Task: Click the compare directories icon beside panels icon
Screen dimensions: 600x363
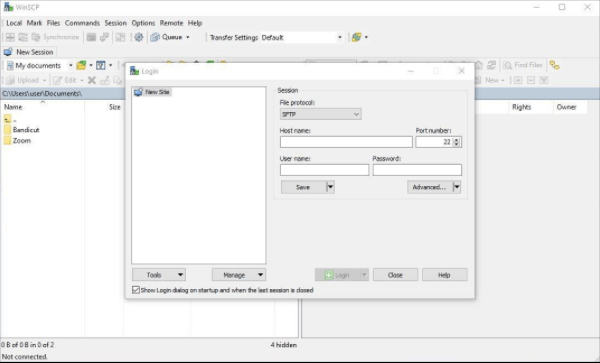Action: 23,37
